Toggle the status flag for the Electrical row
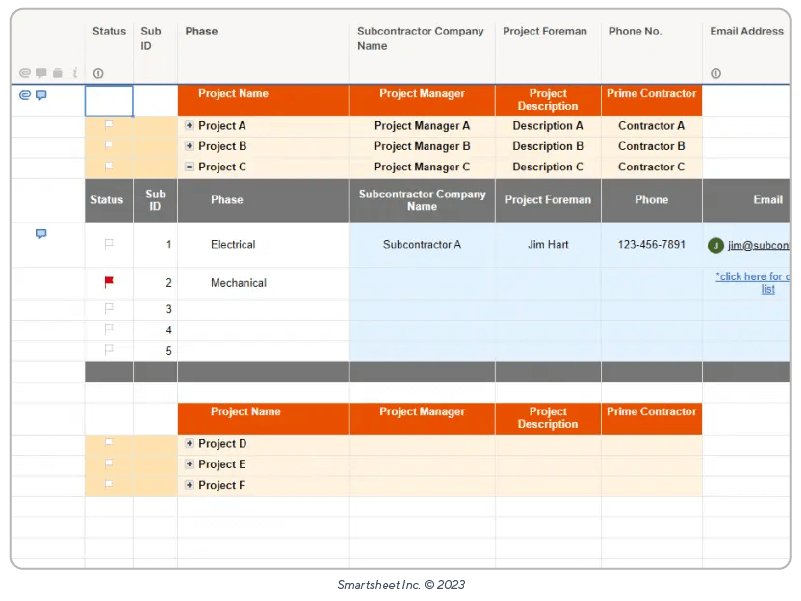801x601 pixels. [109, 244]
